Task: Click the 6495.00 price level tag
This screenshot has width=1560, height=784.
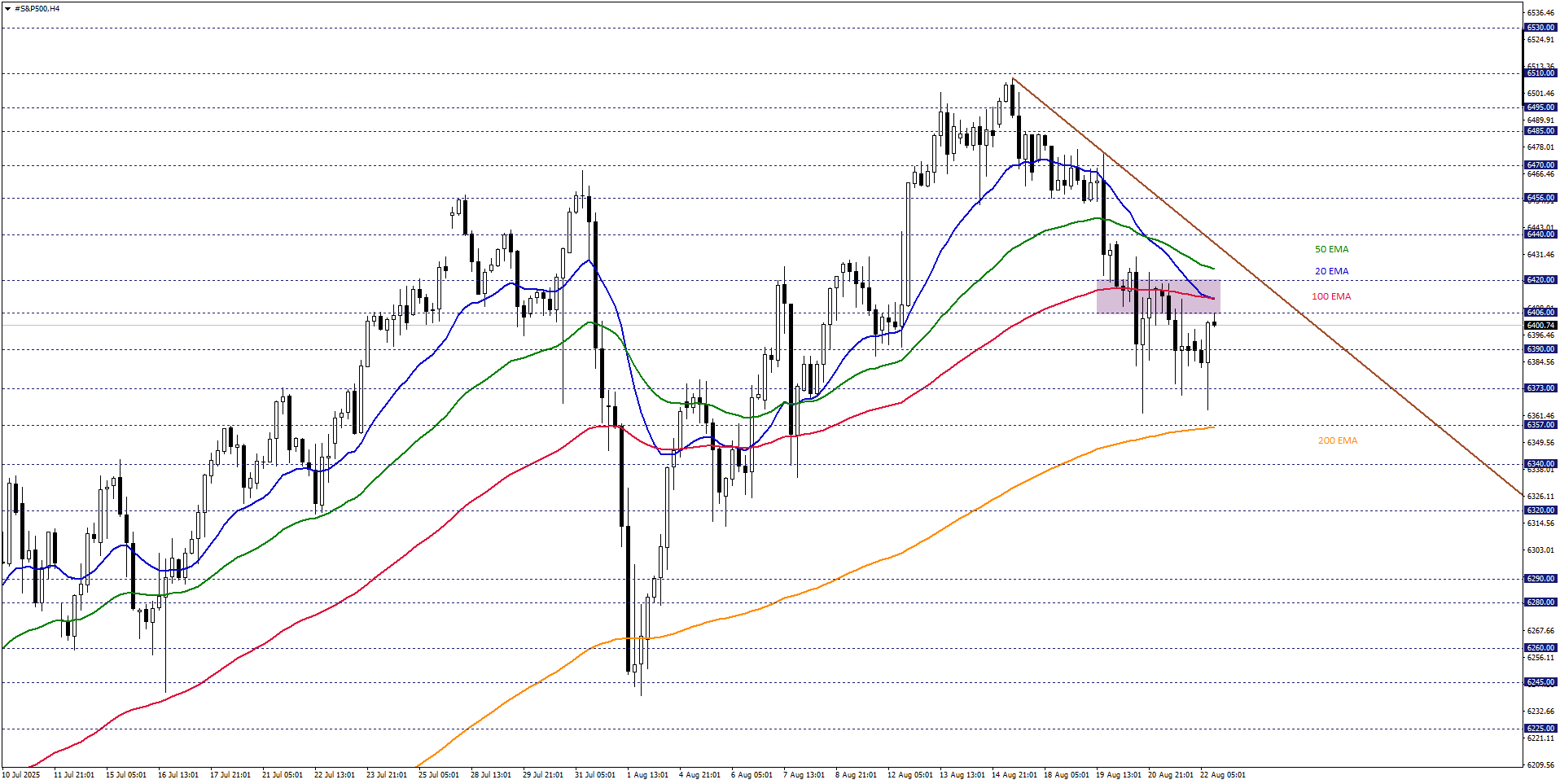Action: pos(1540,107)
